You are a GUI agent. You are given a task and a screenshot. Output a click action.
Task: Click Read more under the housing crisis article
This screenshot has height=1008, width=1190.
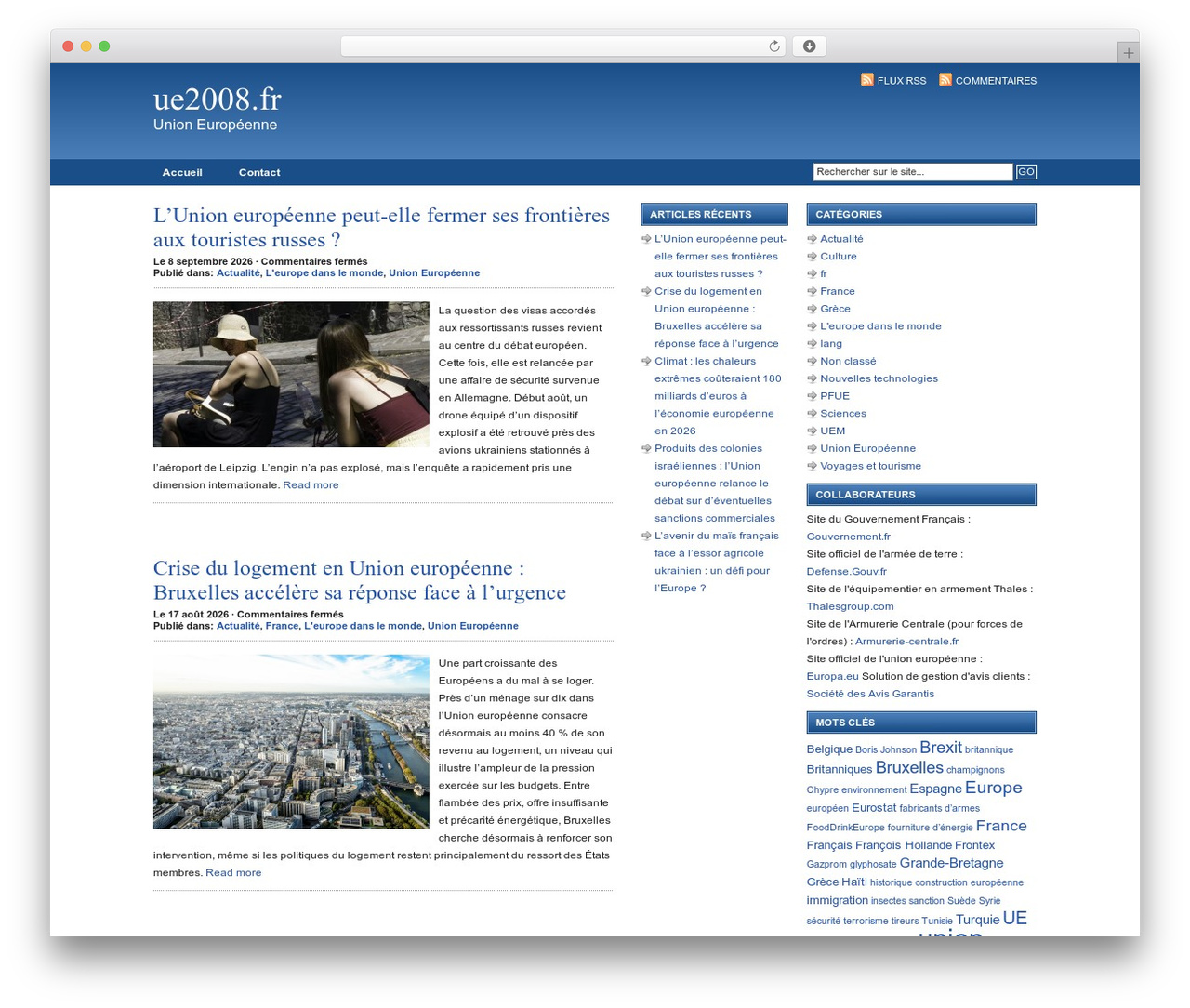233,873
